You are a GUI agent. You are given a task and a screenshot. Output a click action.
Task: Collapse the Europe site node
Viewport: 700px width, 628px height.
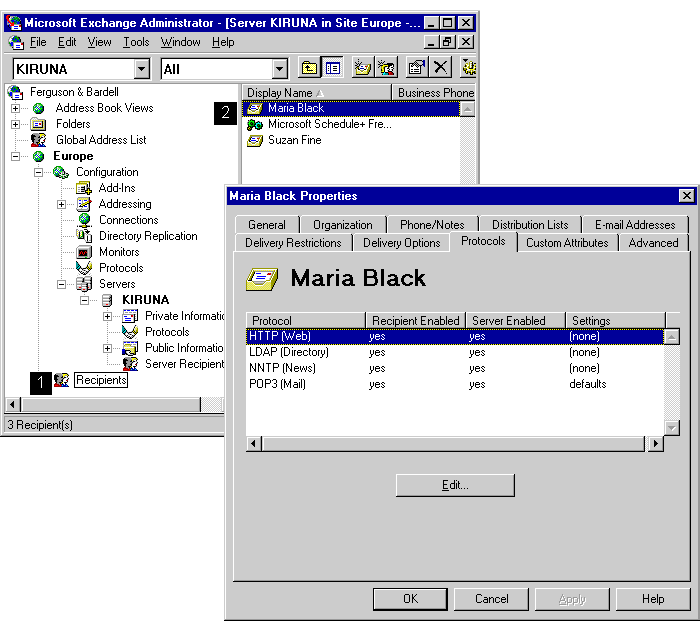[x=16, y=157]
